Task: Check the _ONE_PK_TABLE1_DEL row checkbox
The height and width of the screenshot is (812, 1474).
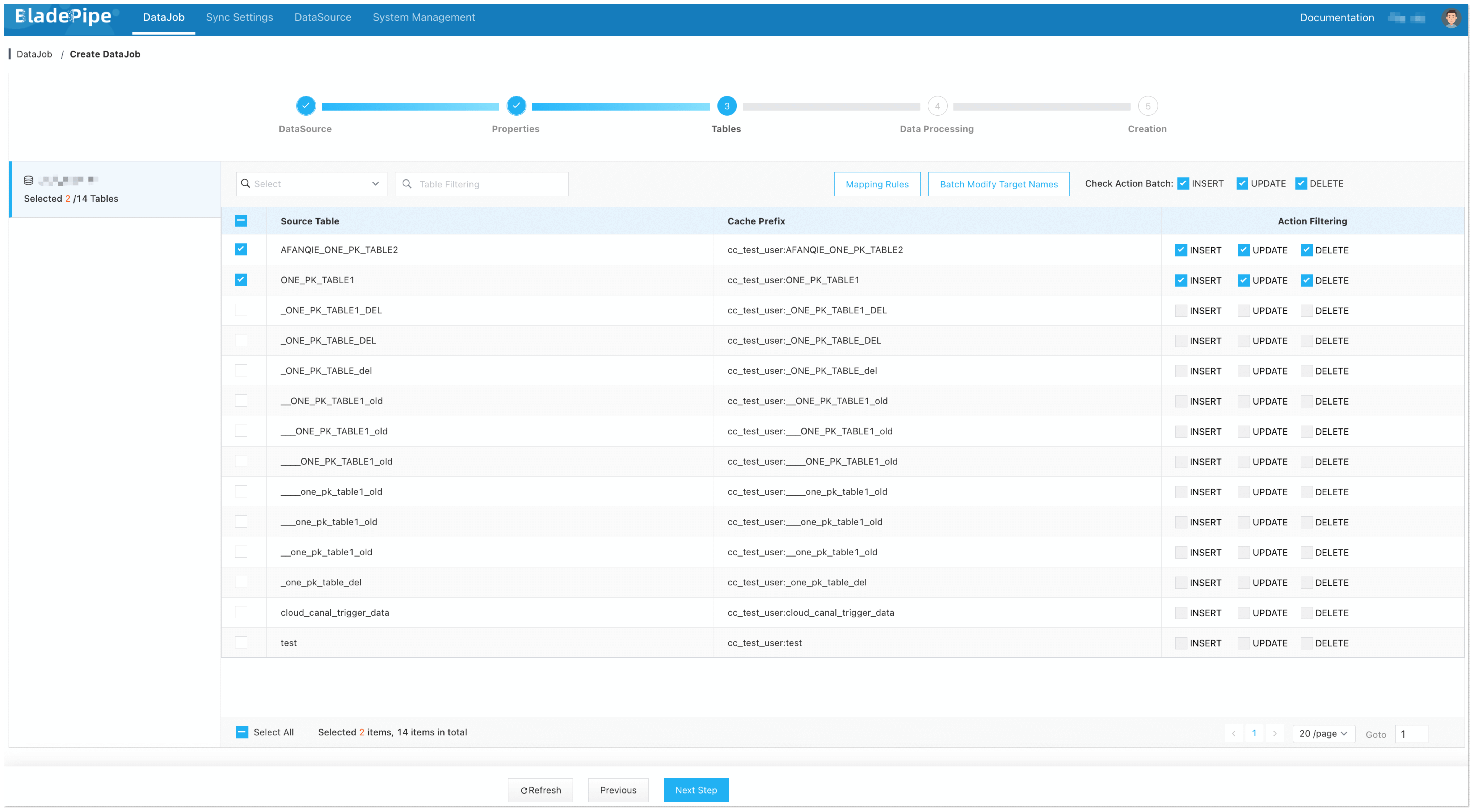Action: pyautogui.click(x=241, y=310)
